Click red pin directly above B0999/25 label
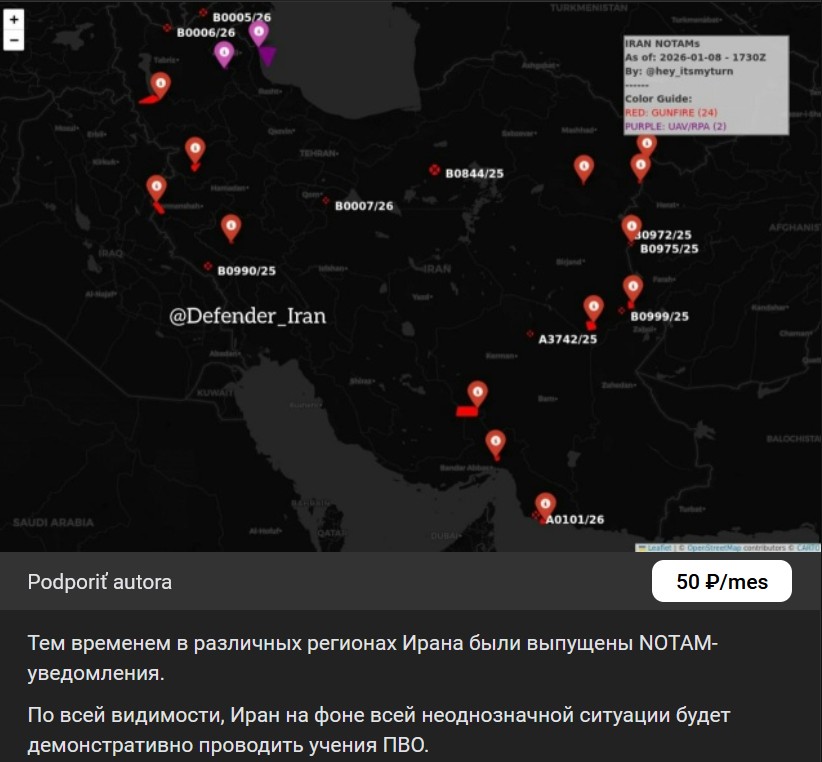822x762 pixels. click(x=633, y=287)
